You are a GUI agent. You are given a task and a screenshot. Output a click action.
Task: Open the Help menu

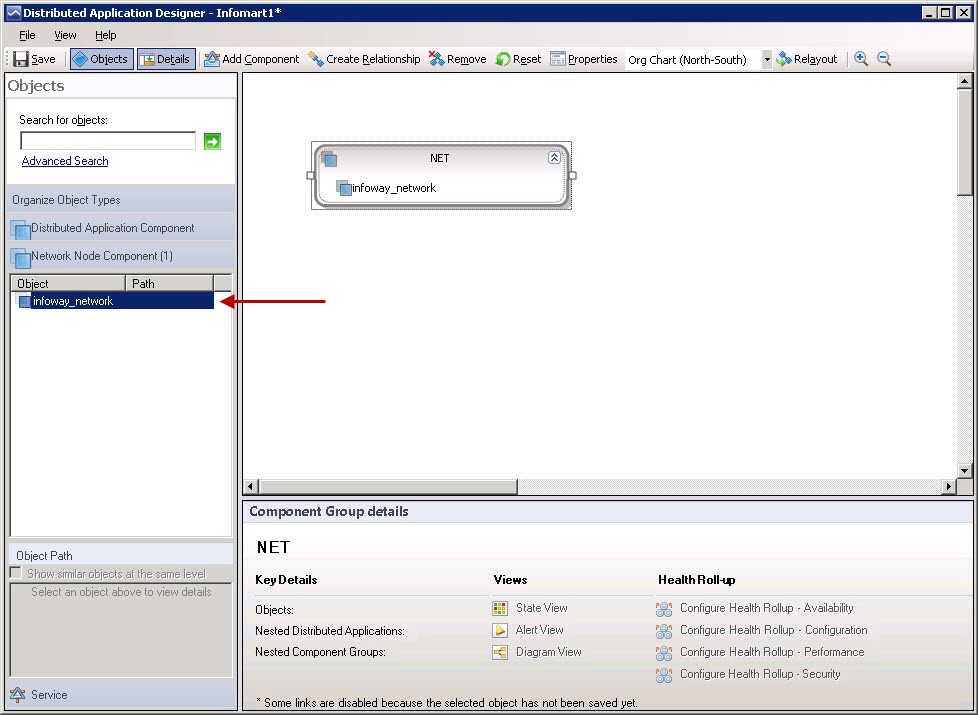tap(105, 35)
